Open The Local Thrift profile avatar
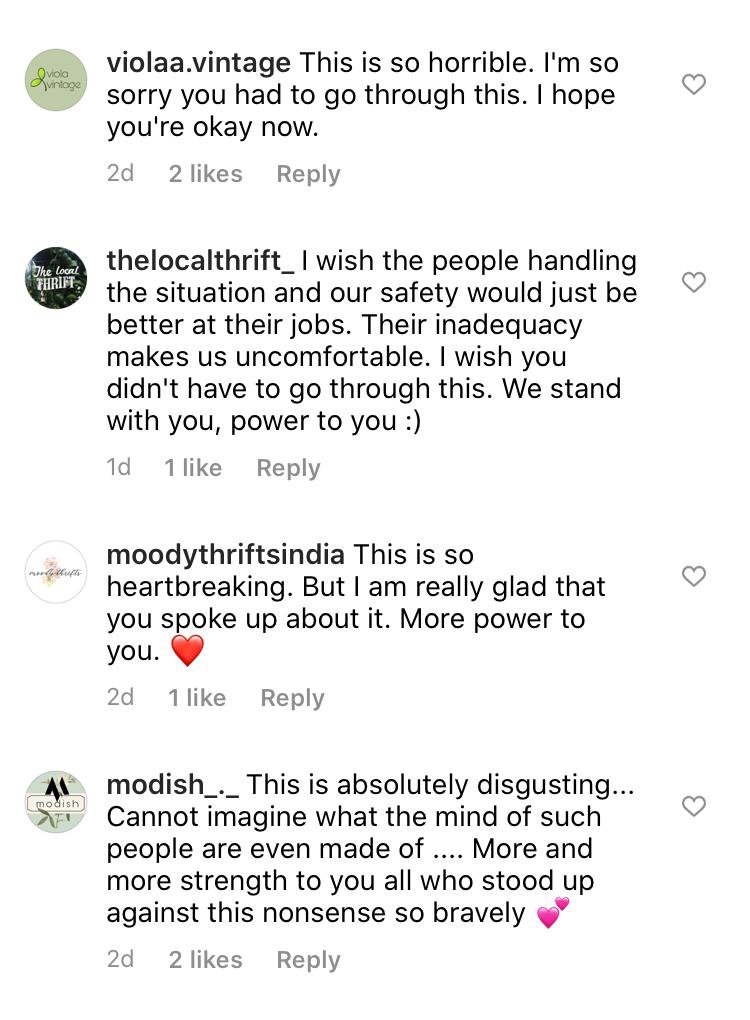 (56, 278)
